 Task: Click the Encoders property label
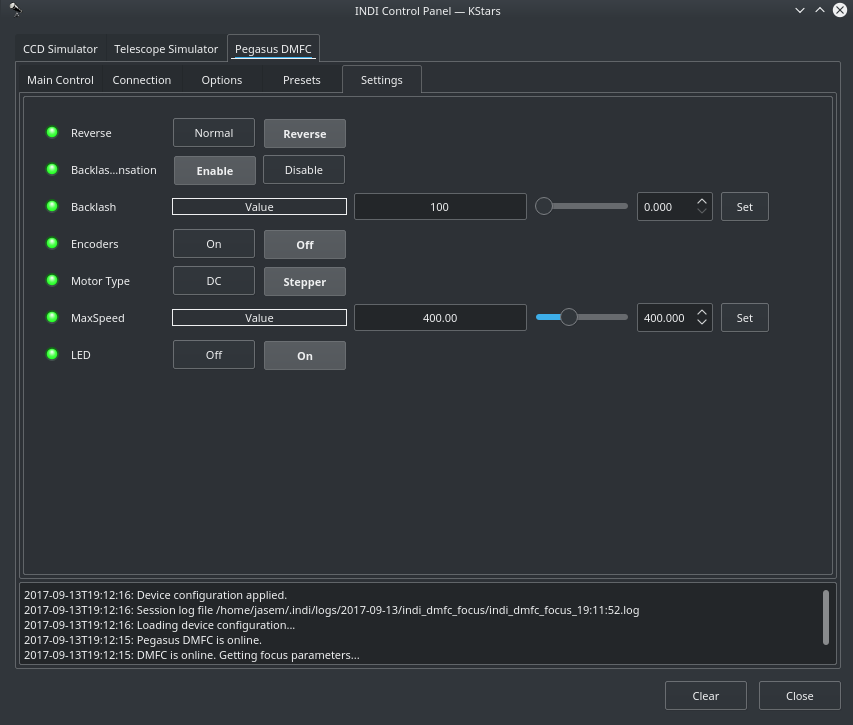coord(95,244)
